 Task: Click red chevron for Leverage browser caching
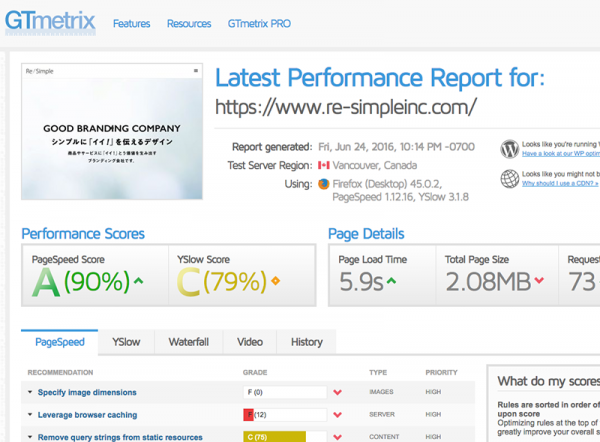tap(338, 415)
